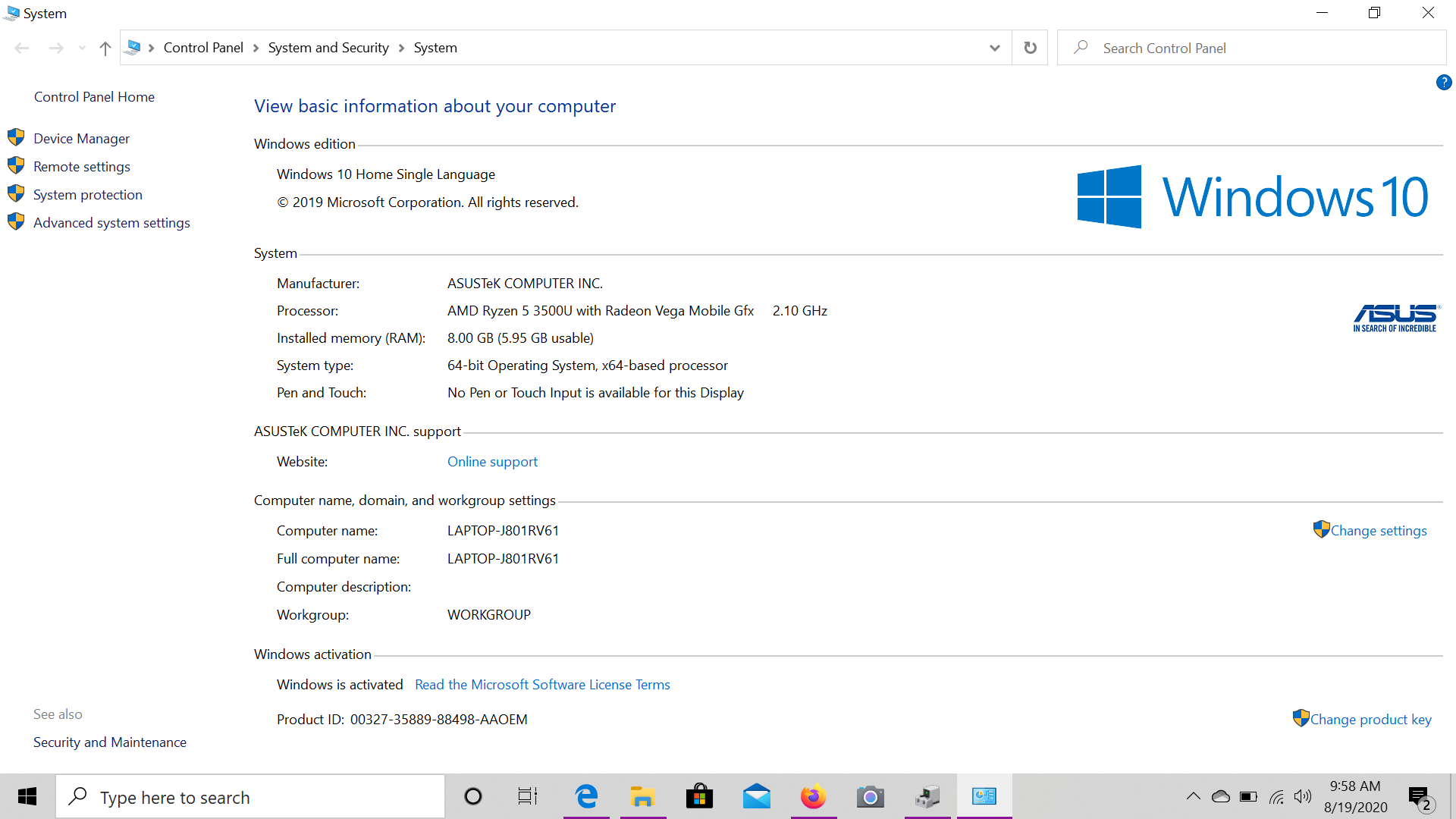
Task: Refresh the Control Panel address bar
Action: [x=1030, y=48]
